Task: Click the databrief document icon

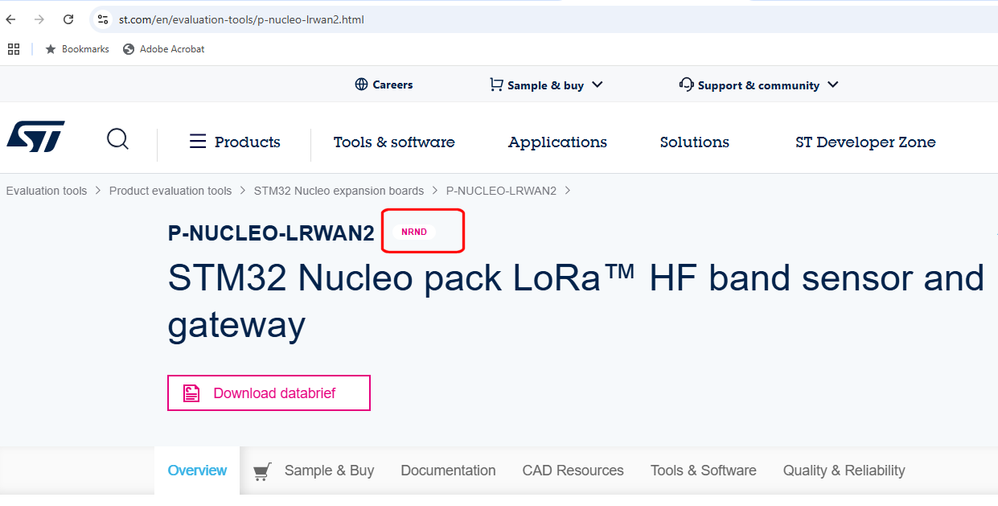Action: click(x=191, y=393)
